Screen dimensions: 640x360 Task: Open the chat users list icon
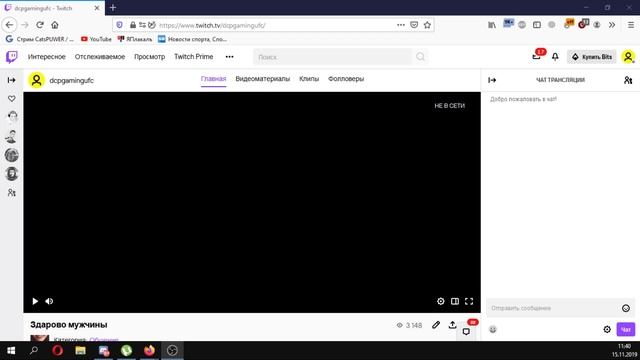tap(628, 80)
